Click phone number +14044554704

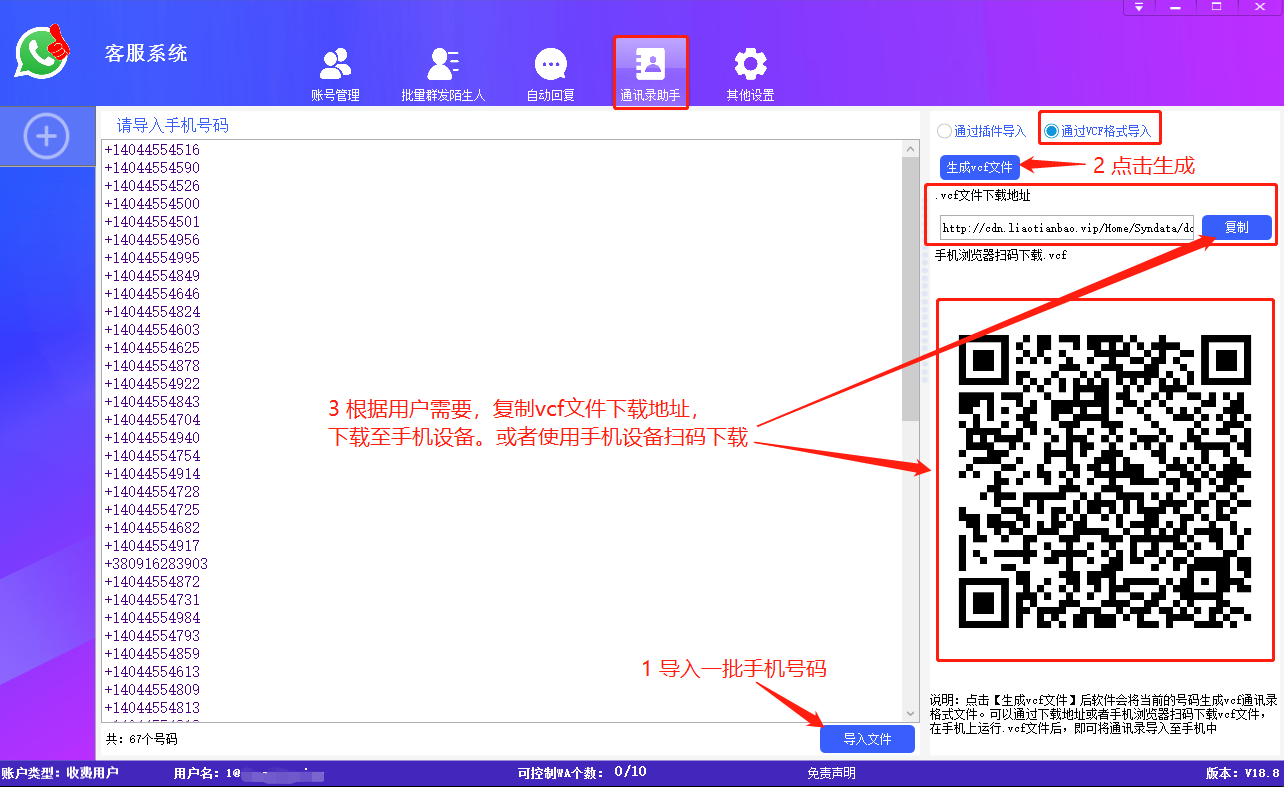(152, 420)
